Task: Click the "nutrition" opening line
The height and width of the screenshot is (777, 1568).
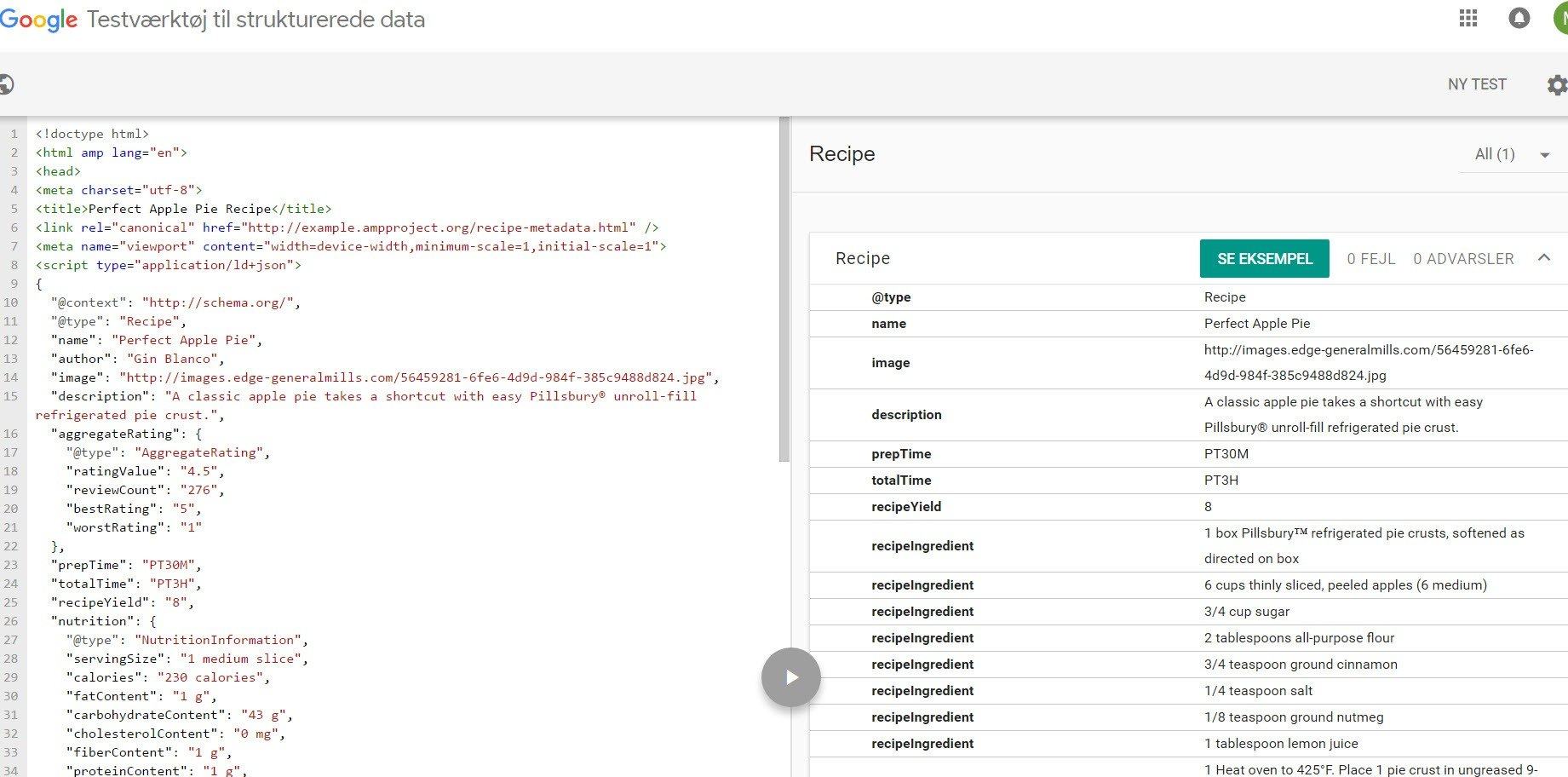Action: [x=103, y=621]
